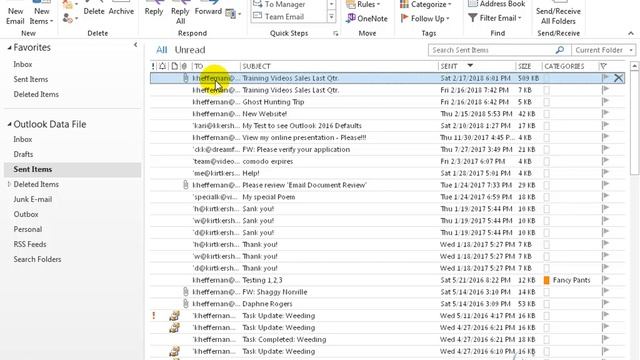Flag the Ghost Hunting Trip message
The image size is (640, 360).
point(605,102)
